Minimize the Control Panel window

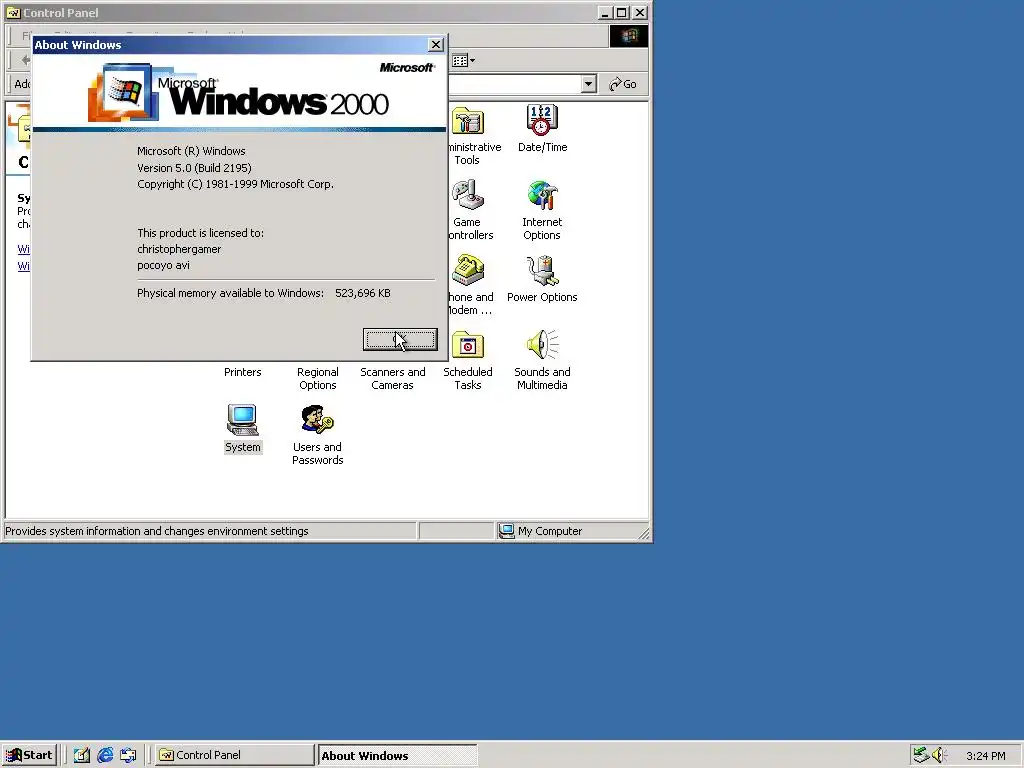point(605,12)
